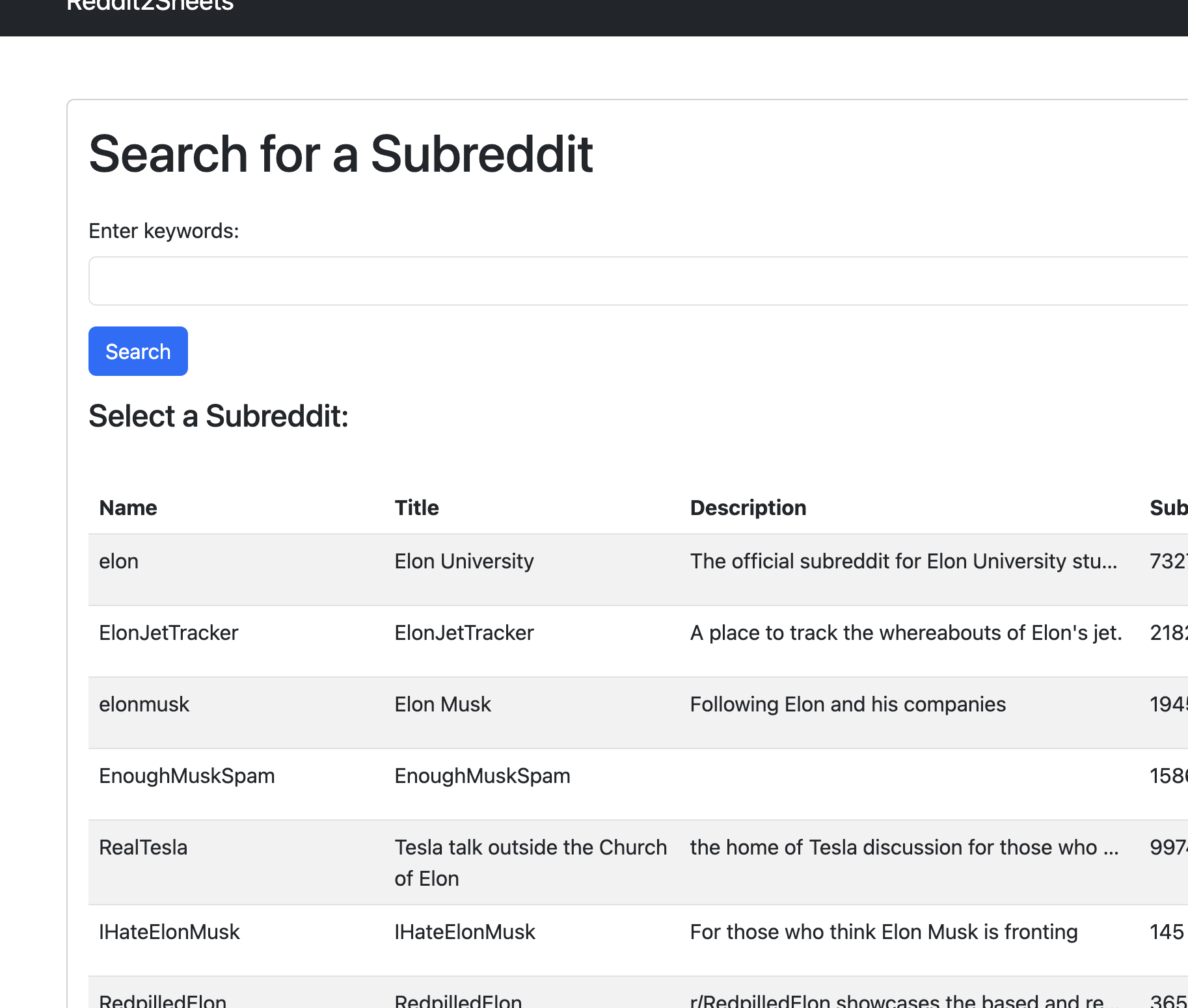Click the IHateElonMusk title cell
The image size is (1188, 1008).
coord(465,932)
